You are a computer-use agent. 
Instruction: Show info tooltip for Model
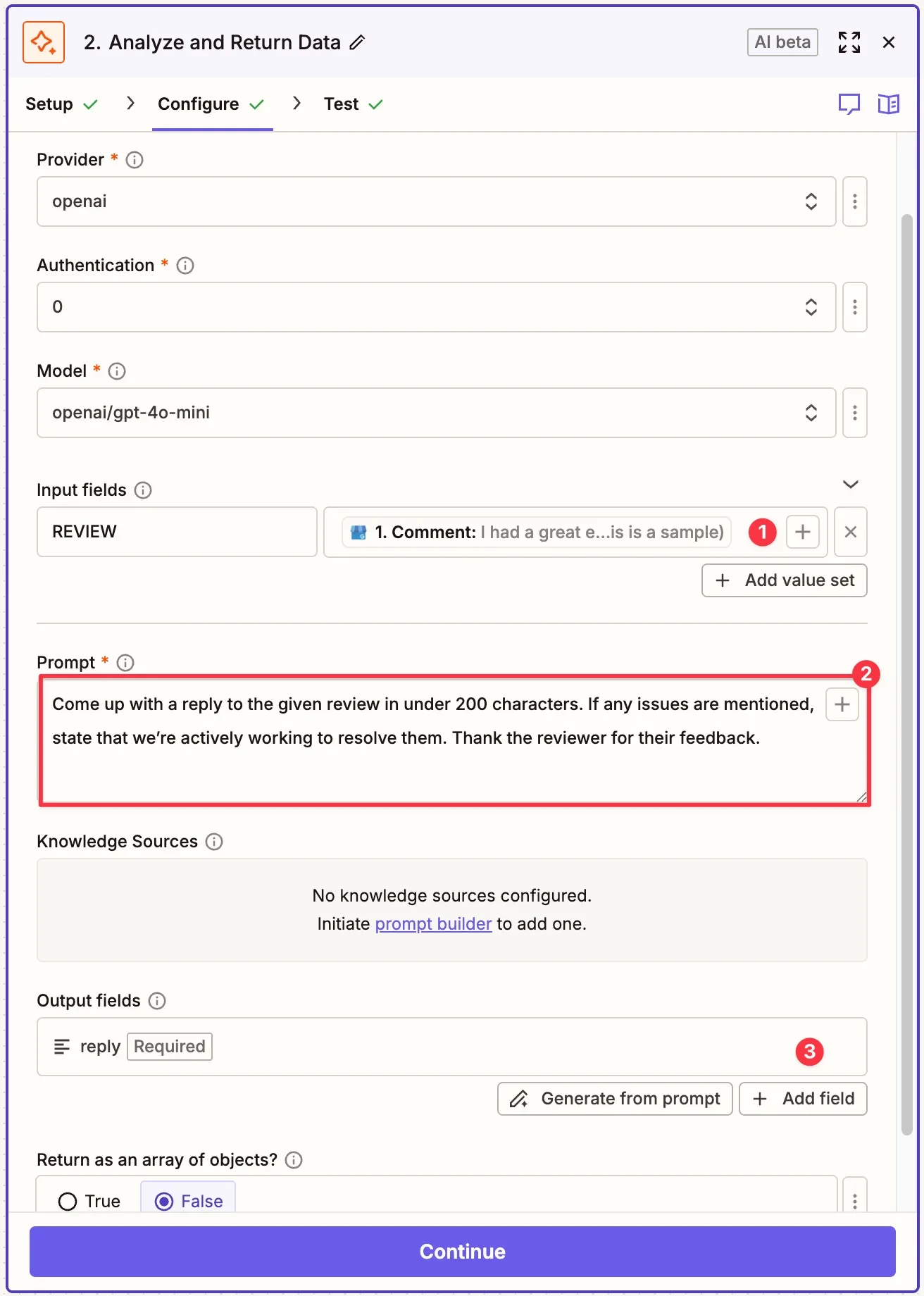[x=117, y=371]
